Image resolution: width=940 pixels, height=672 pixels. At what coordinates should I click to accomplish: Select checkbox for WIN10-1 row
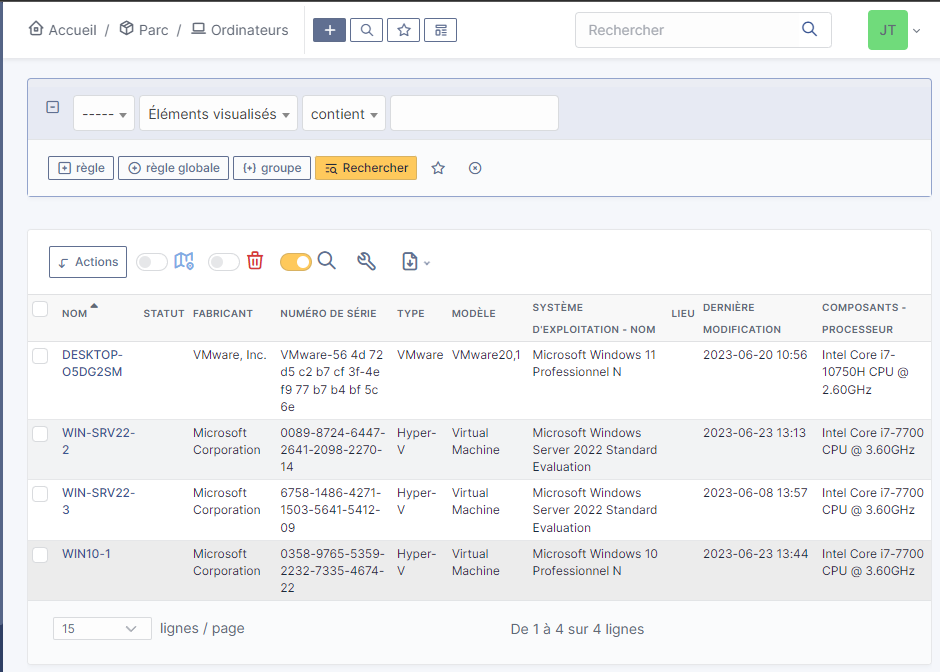point(40,554)
